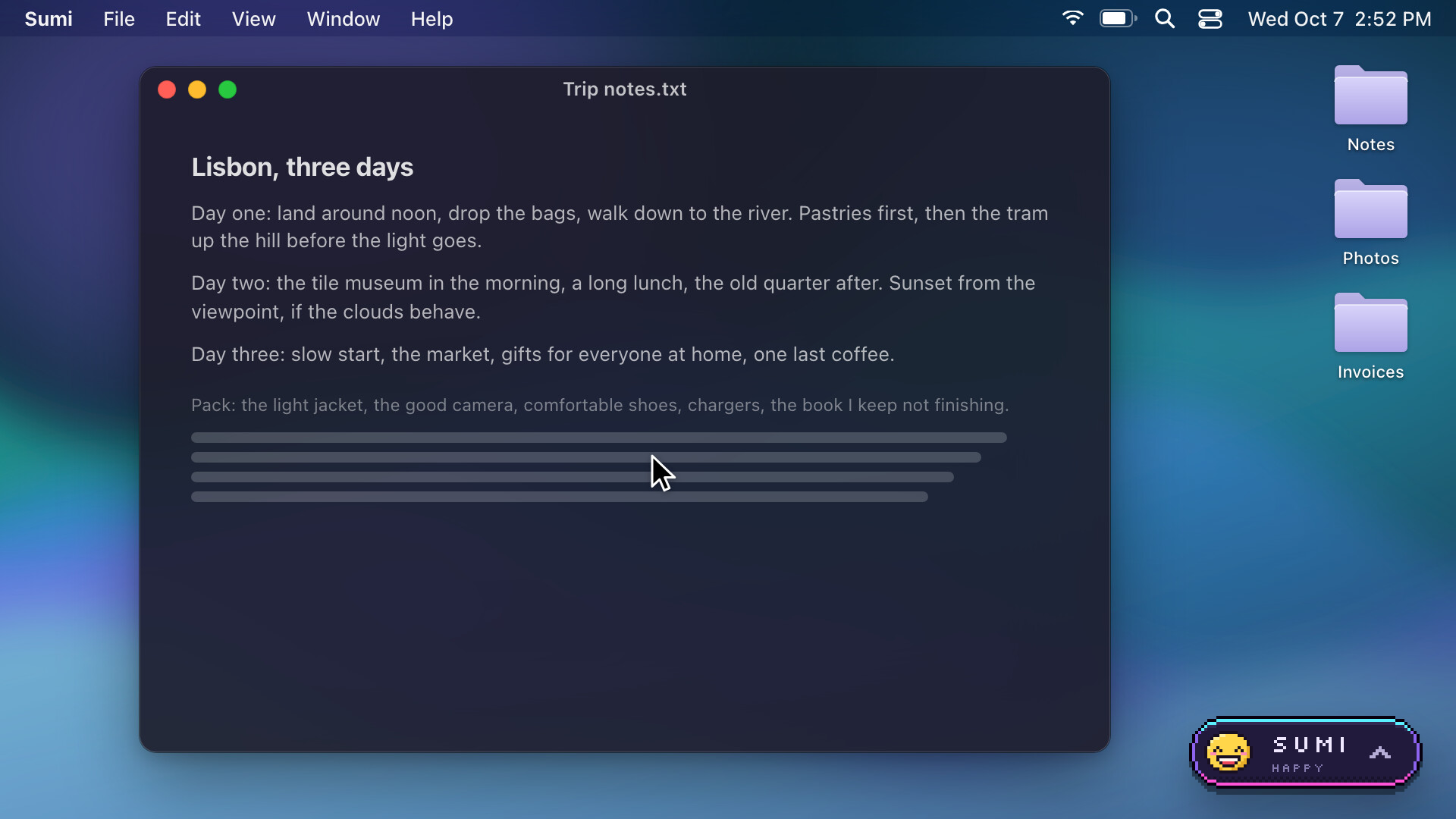Close the Trip notes.txt window

(x=167, y=89)
